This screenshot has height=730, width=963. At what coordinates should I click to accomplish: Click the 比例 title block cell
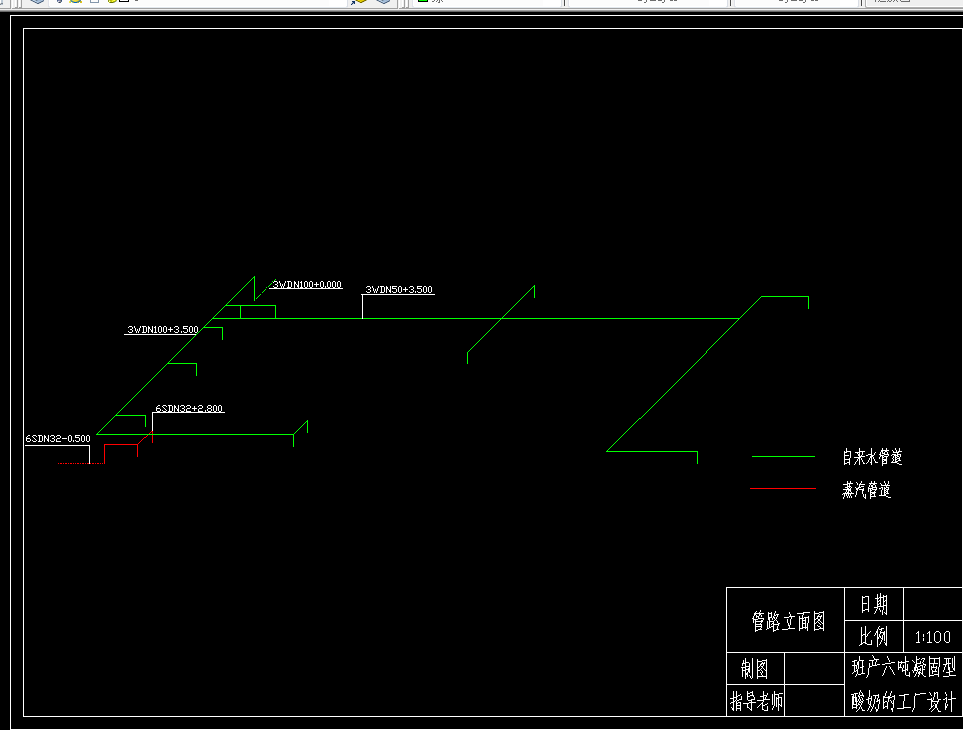873,636
